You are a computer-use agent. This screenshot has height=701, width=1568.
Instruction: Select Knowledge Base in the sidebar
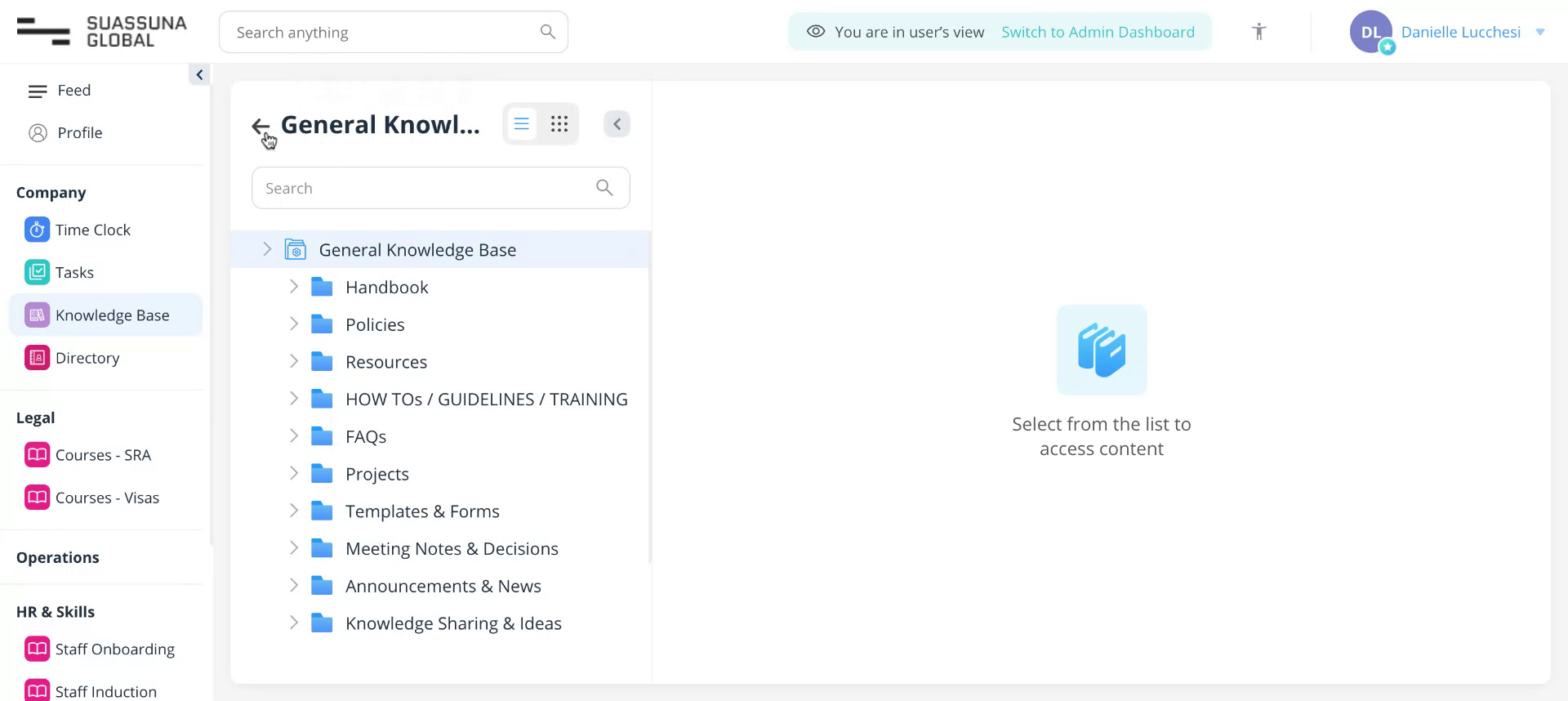[105, 315]
